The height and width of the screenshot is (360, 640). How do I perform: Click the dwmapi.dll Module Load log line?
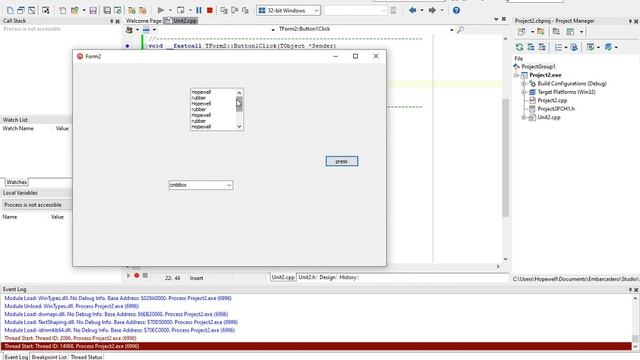click(x=116, y=314)
